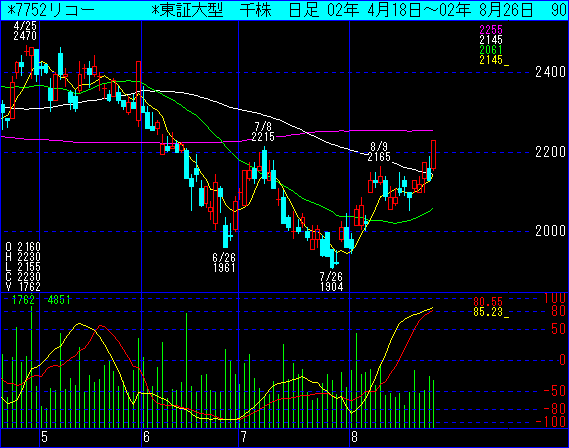Click the 7/26 1904 bottom label
This screenshot has width=569, height=448.
[331, 282]
